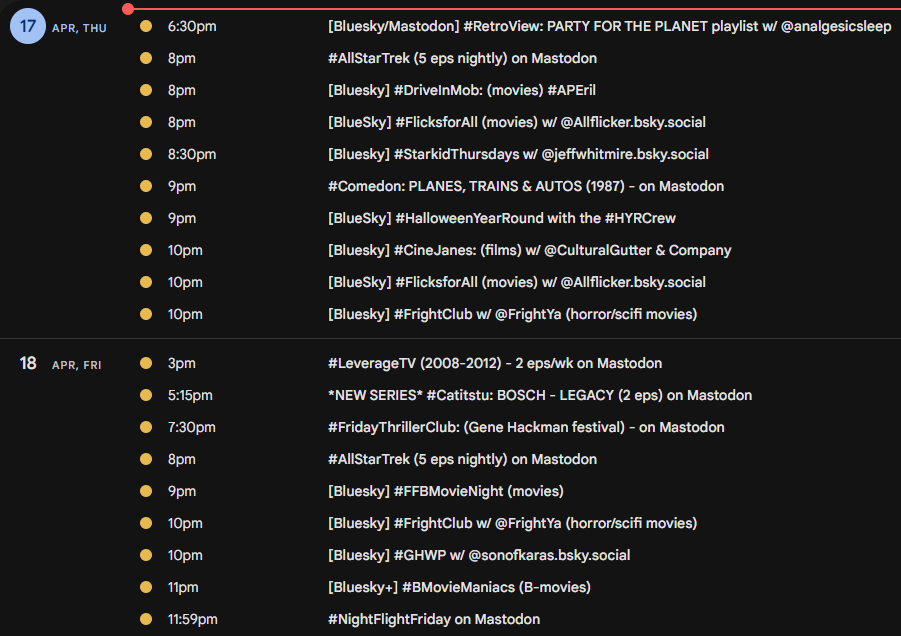Open the APR, FRI day label
Viewport: 901px width, 636px height.
[x=76, y=365]
